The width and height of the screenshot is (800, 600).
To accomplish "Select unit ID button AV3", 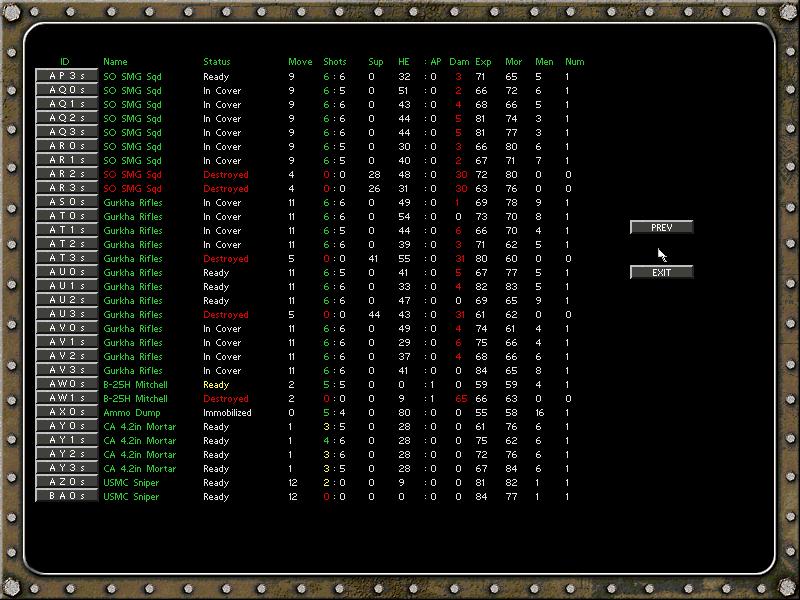I will tap(66, 370).
